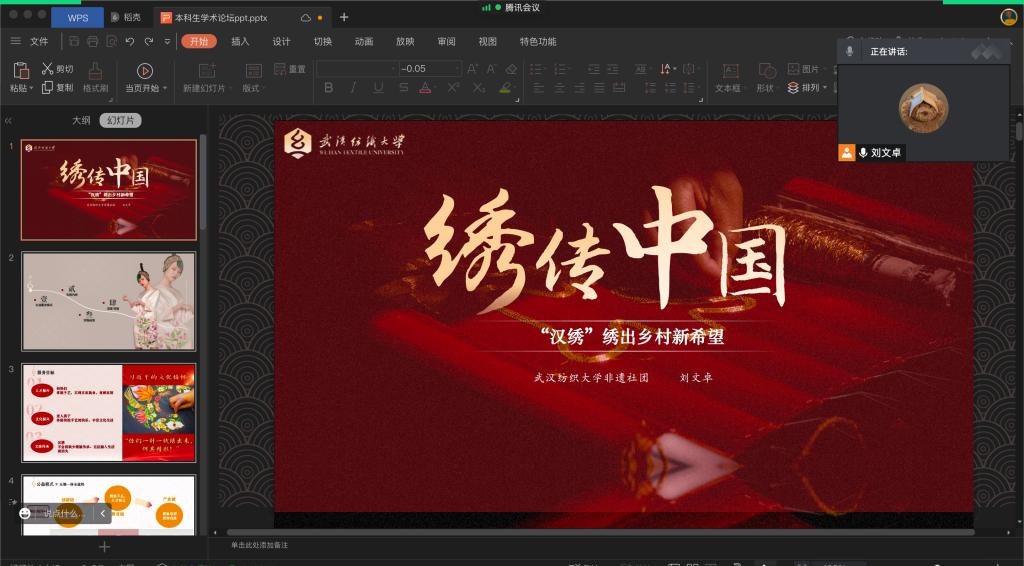The width and height of the screenshot is (1024, 566).
Task: Click the Arrange (排列) layers icon
Action: point(795,88)
